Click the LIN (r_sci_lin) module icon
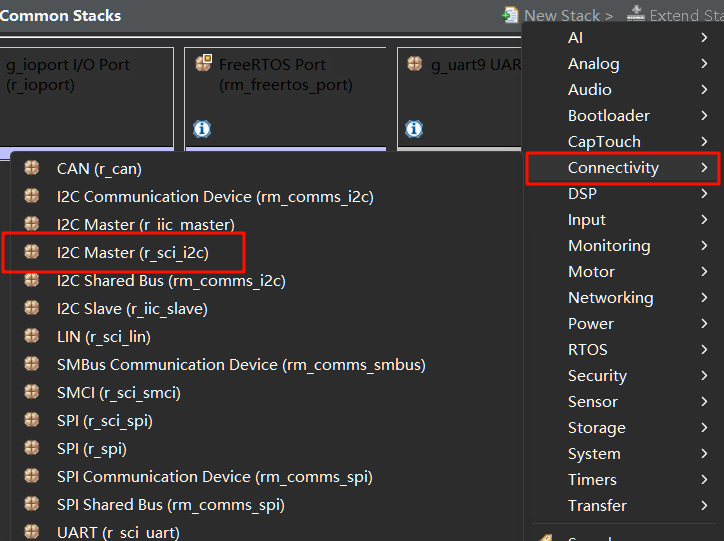The image size is (724, 541). point(32,336)
